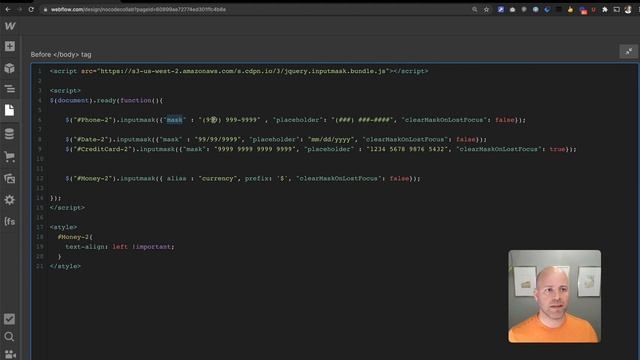
Task: Open the browser zoom magnifier icon
Action: click(x=474, y=9)
